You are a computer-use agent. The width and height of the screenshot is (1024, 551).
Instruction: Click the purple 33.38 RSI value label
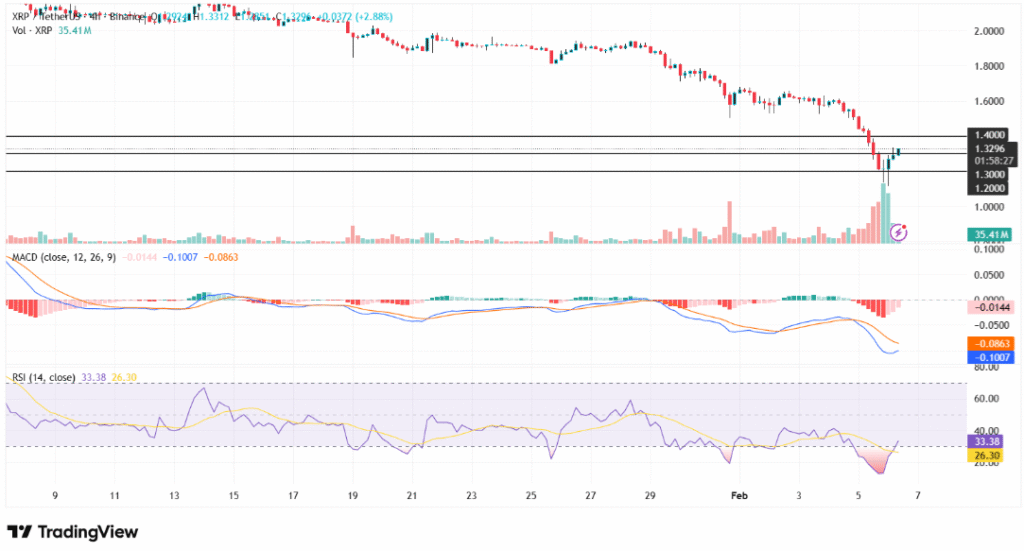click(990, 439)
